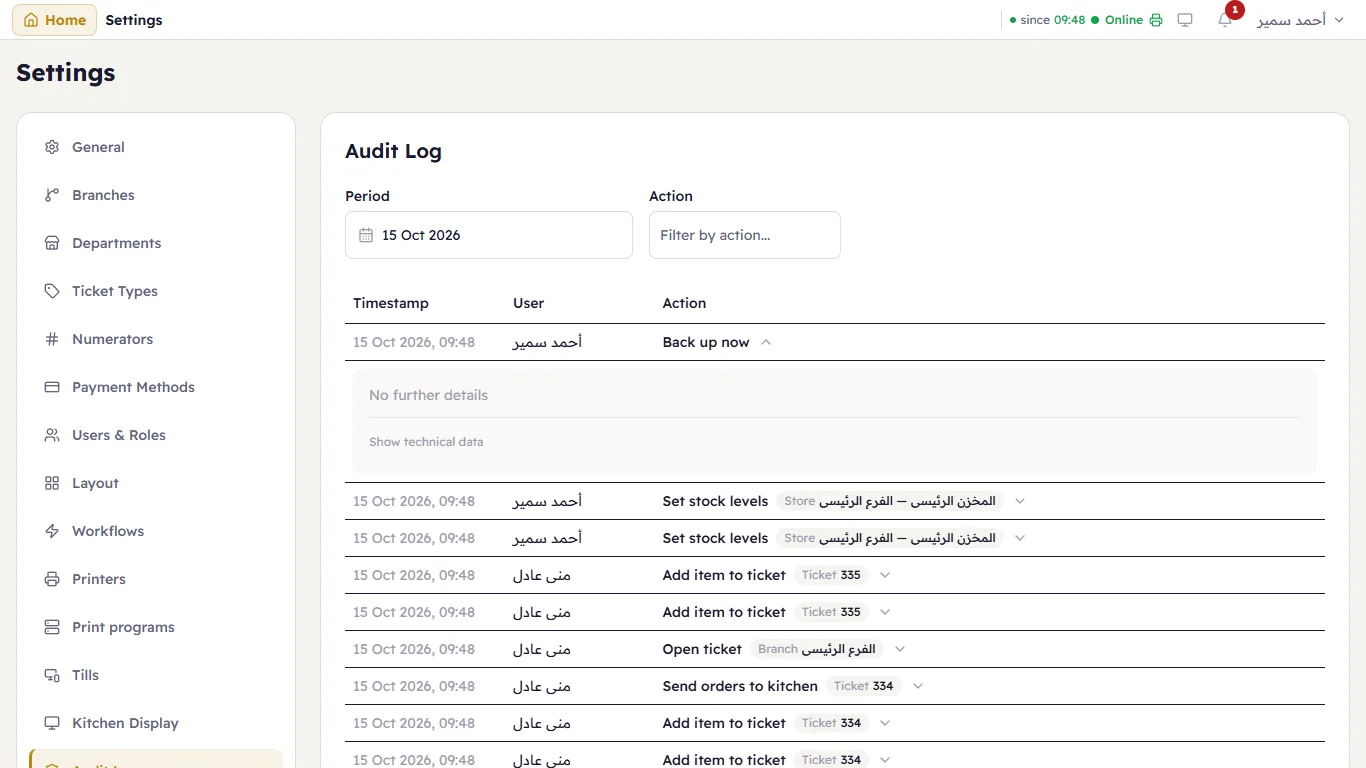Open the Period date picker showing 15 Oct 2026
This screenshot has width=1366, height=768.
tap(489, 235)
